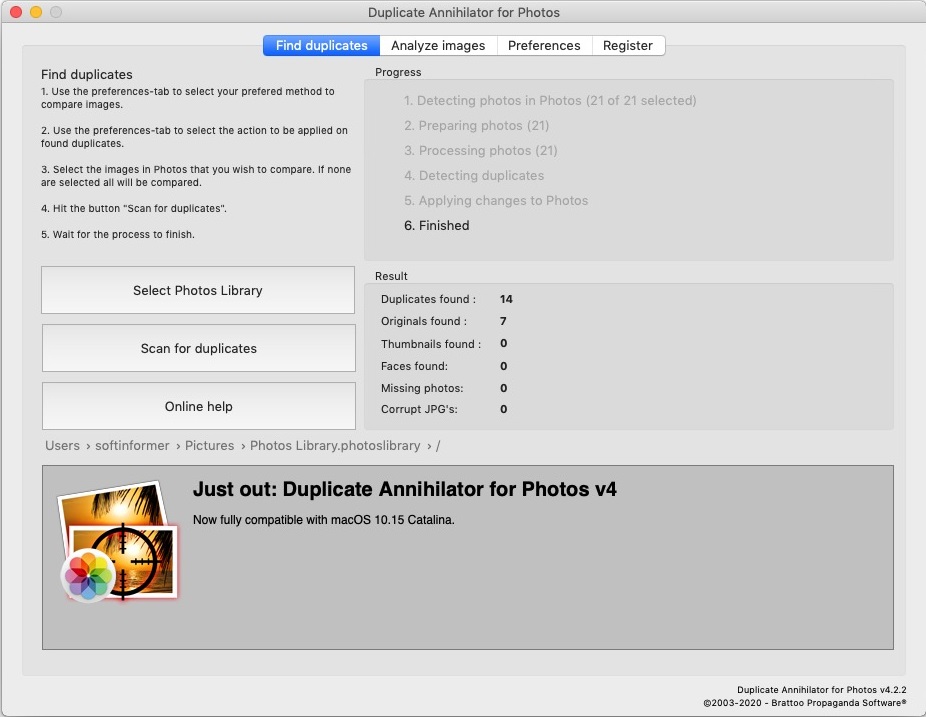Screen dimensions: 926x717
Task: Minimize the window with the yellow button
Action: pyautogui.click(x=36, y=12)
